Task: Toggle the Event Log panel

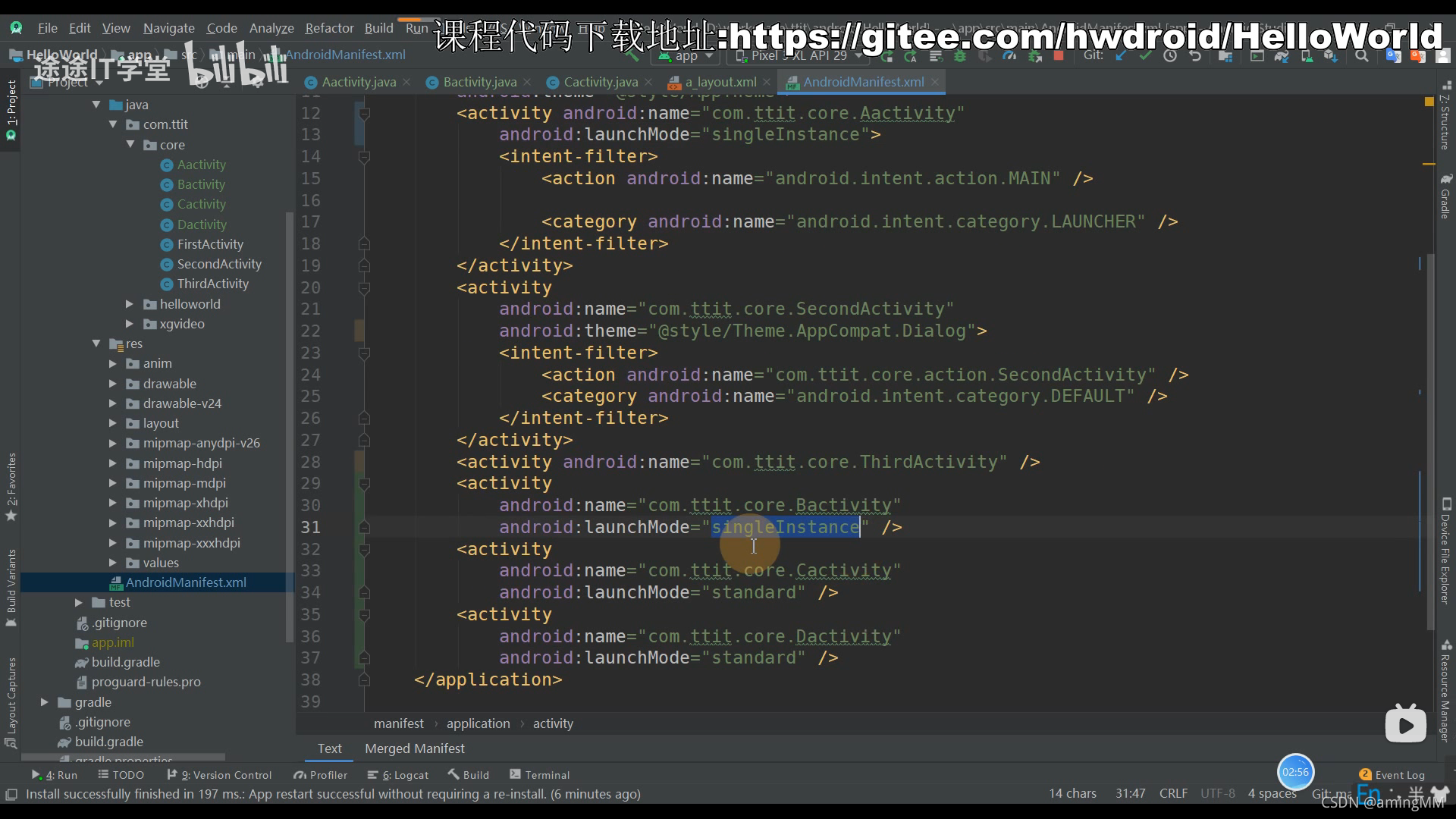Action: (1392, 774)
